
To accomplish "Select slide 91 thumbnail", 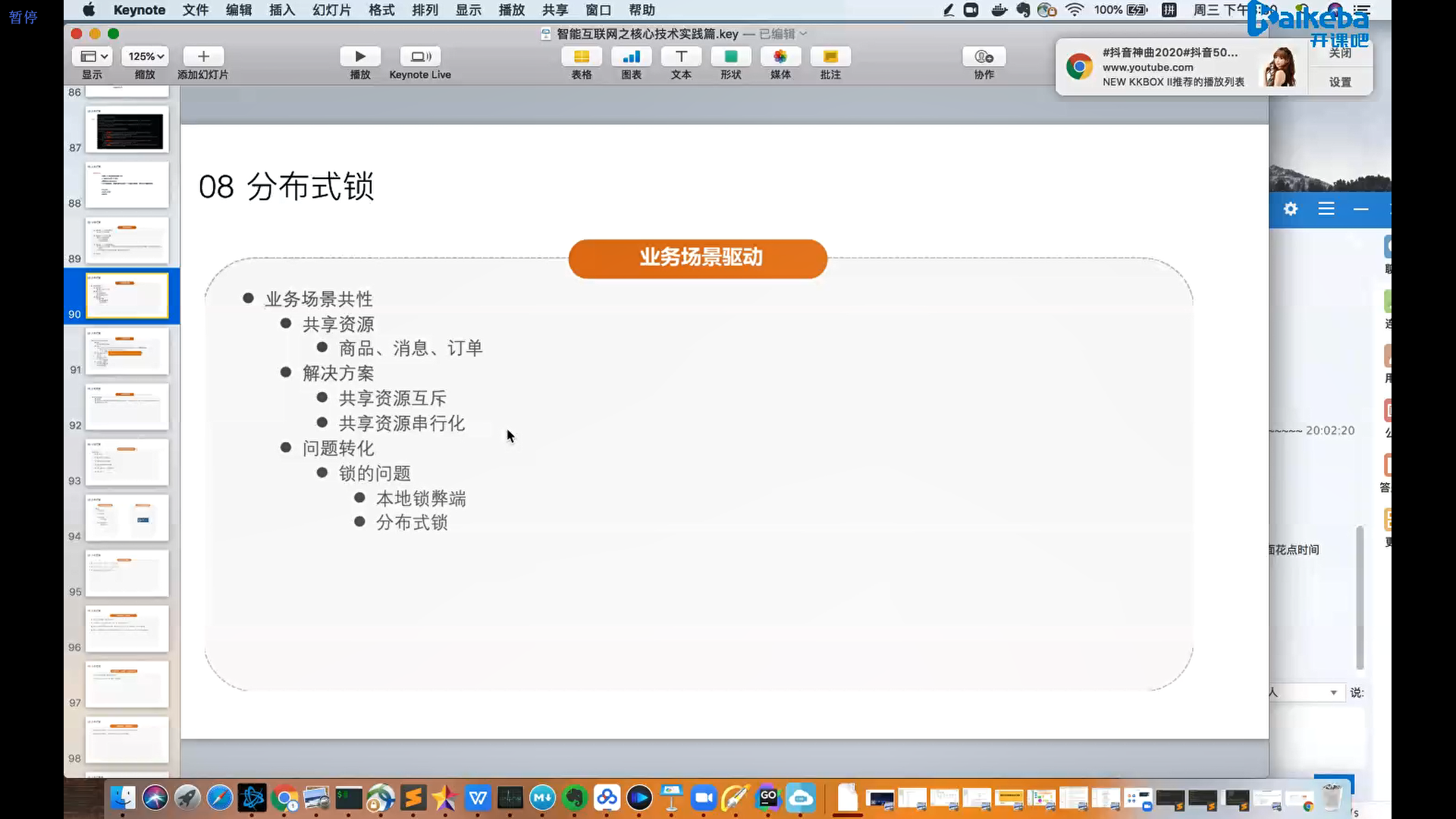I will (x=127, y=351).
